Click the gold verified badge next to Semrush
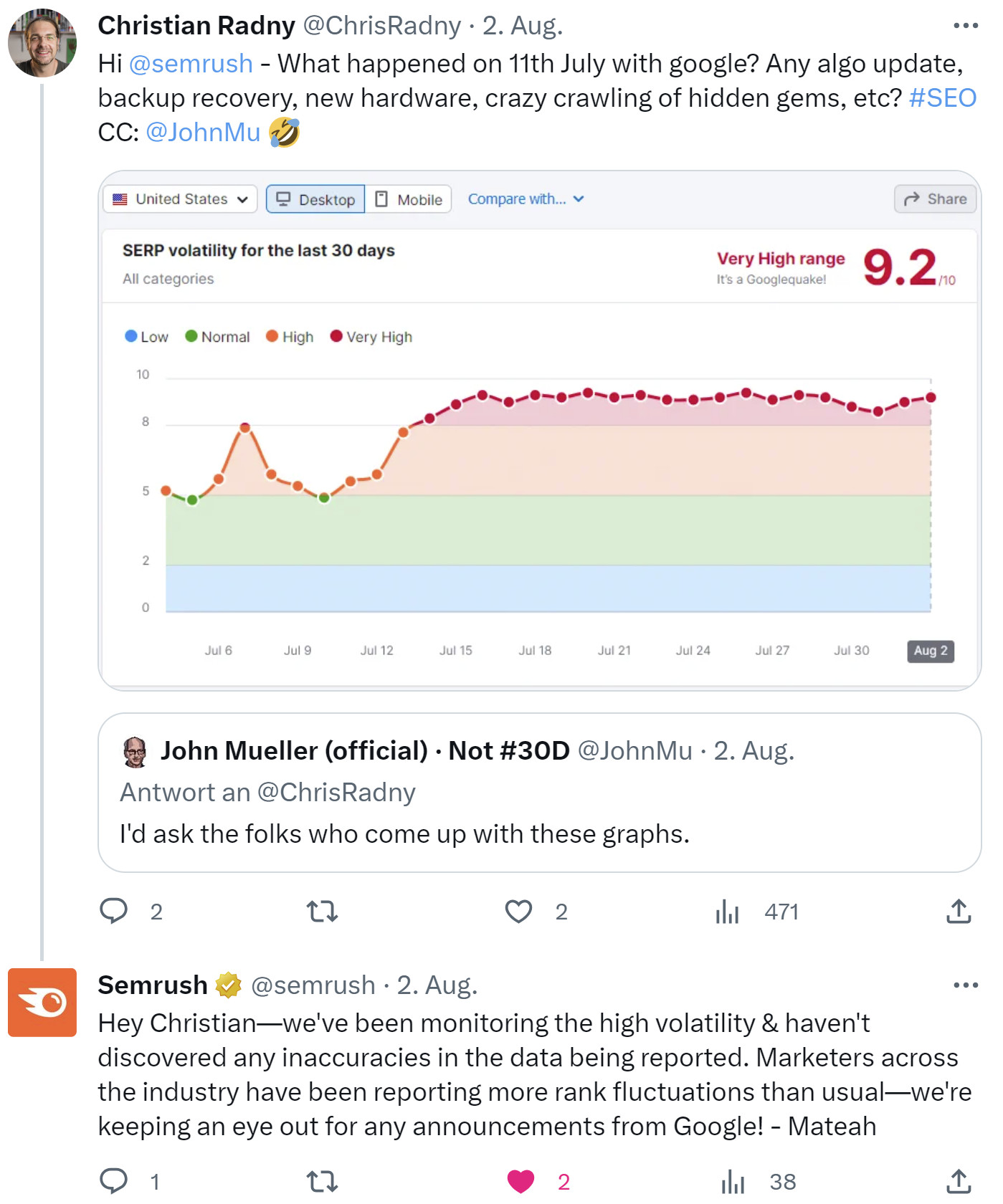Viewport: 1003px width, 1204px height. pyautogui.click(x=227, y=985)
